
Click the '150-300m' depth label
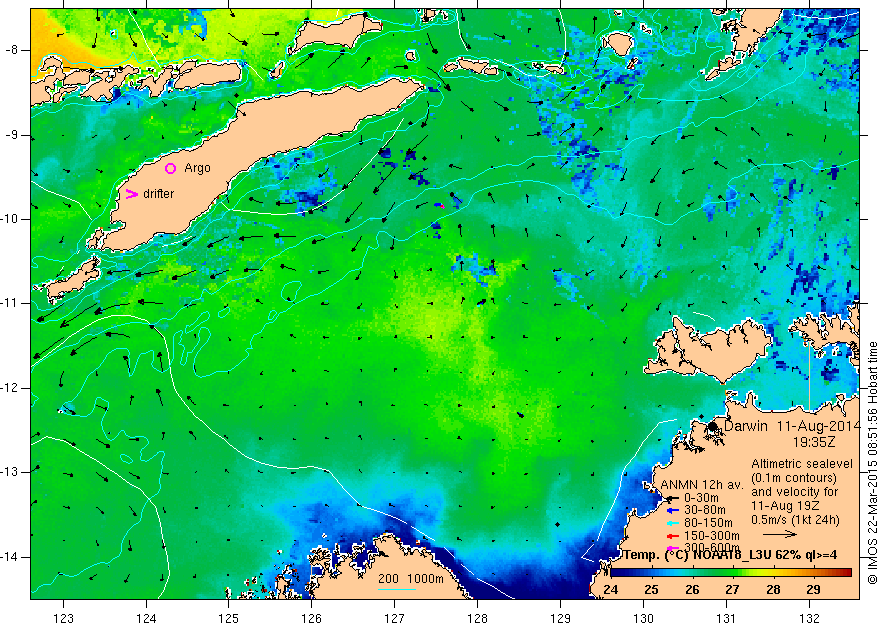point(711,535)
